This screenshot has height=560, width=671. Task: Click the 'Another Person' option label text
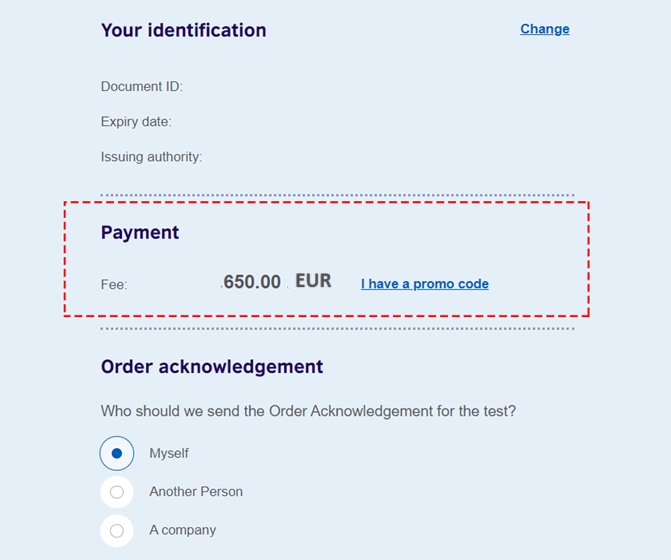(x=196, y=492)
